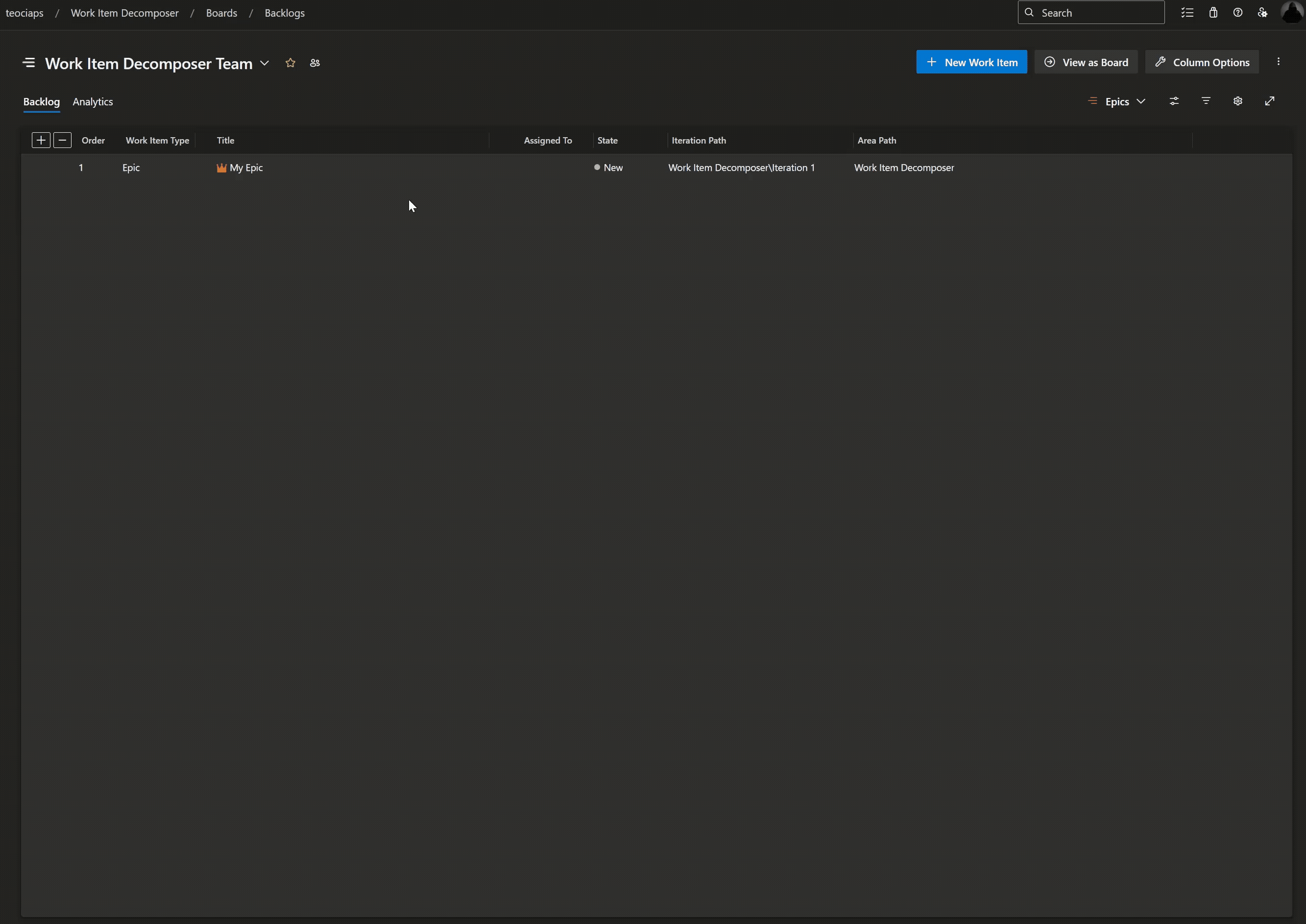The width and height of the screenshot is (1306, 924).
Task: Collapse all backlog rows with minus button
Action: (x=63, y=141)
